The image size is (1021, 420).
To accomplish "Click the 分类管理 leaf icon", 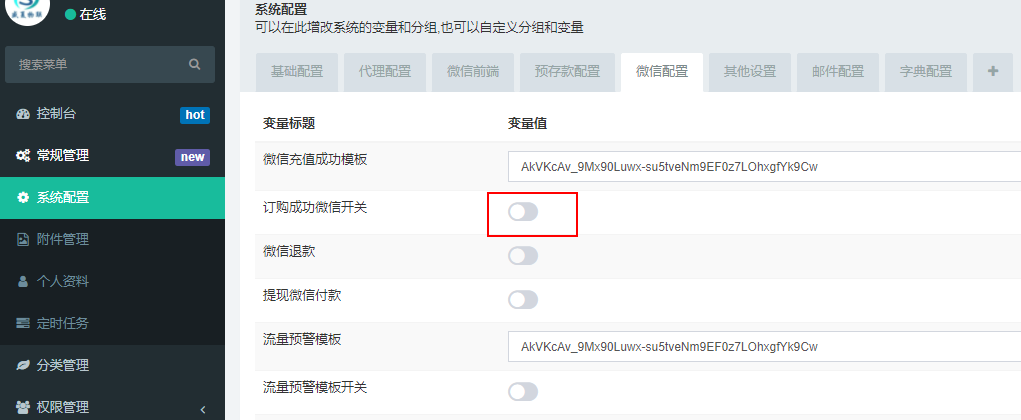I will 23,365.
